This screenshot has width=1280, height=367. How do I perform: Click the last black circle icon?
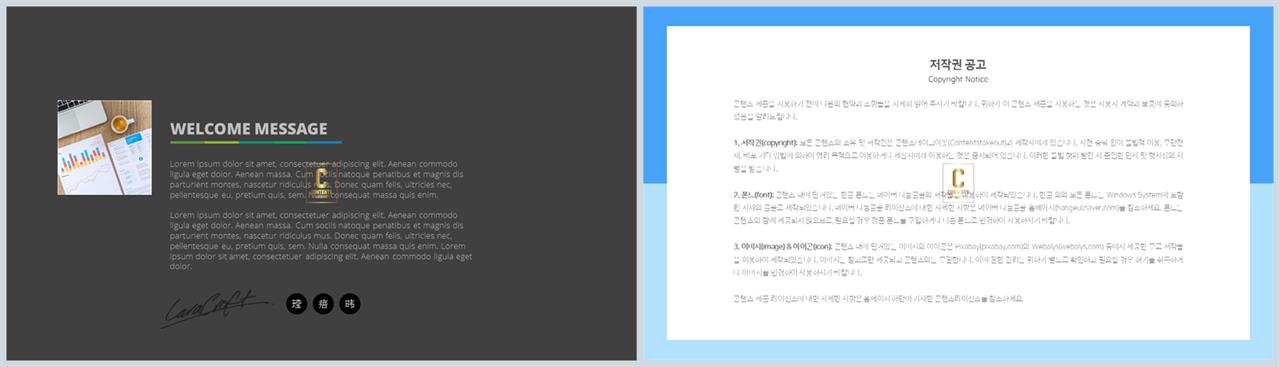(349, 304)
